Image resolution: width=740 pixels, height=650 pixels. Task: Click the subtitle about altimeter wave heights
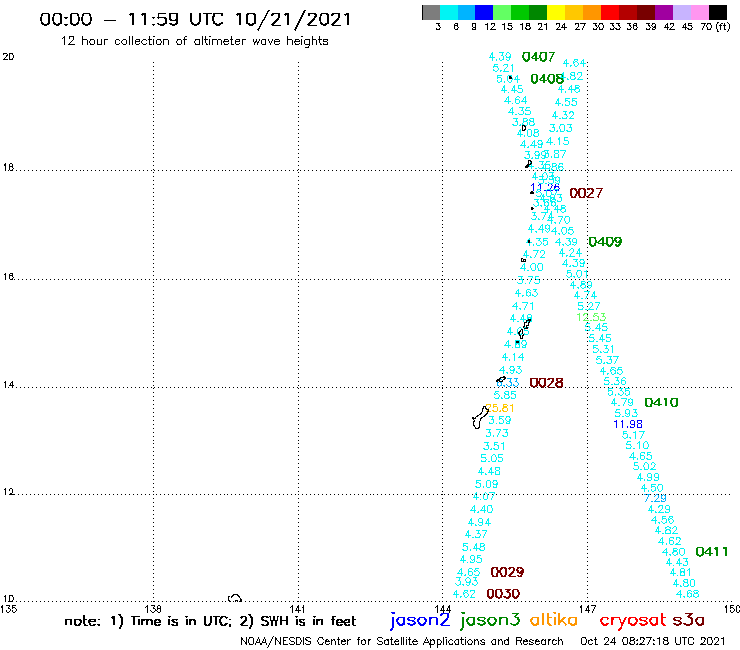[194, 41]
